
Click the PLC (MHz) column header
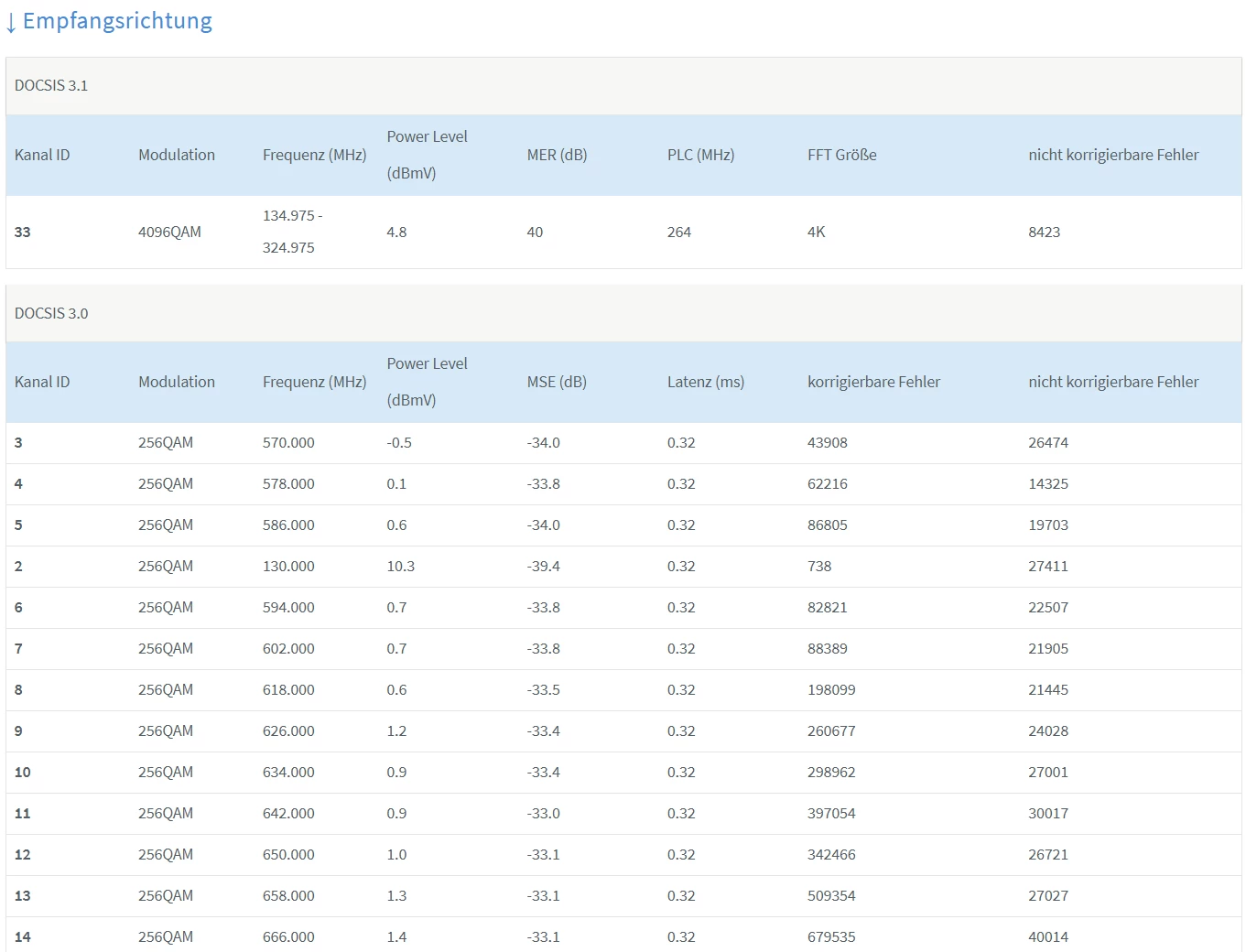pos(700,155)
